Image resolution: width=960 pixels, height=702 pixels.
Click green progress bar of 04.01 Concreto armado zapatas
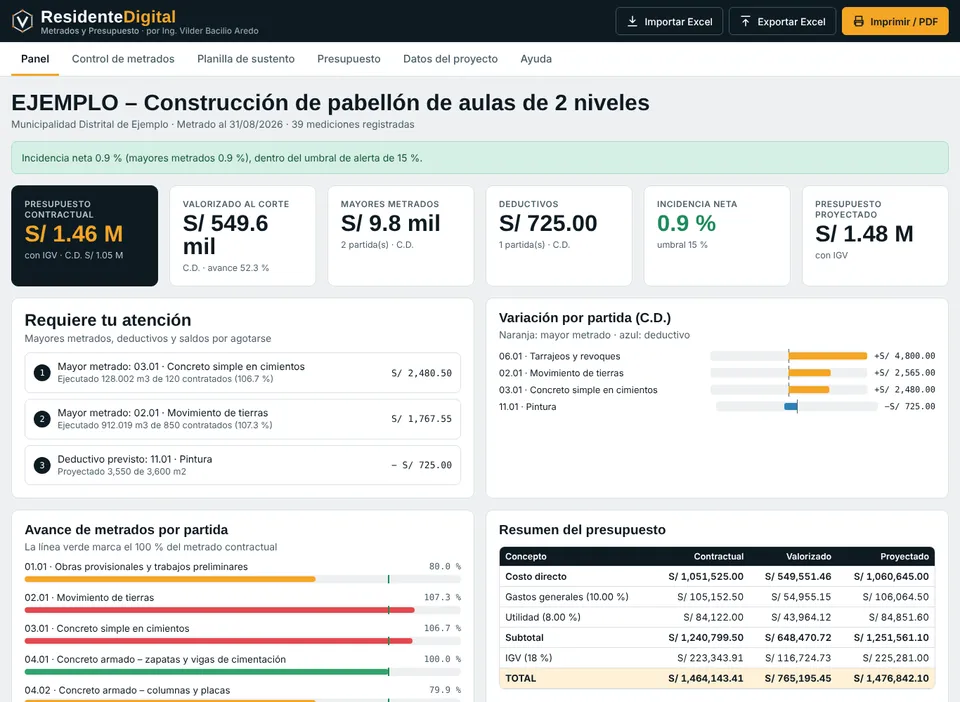206,671
